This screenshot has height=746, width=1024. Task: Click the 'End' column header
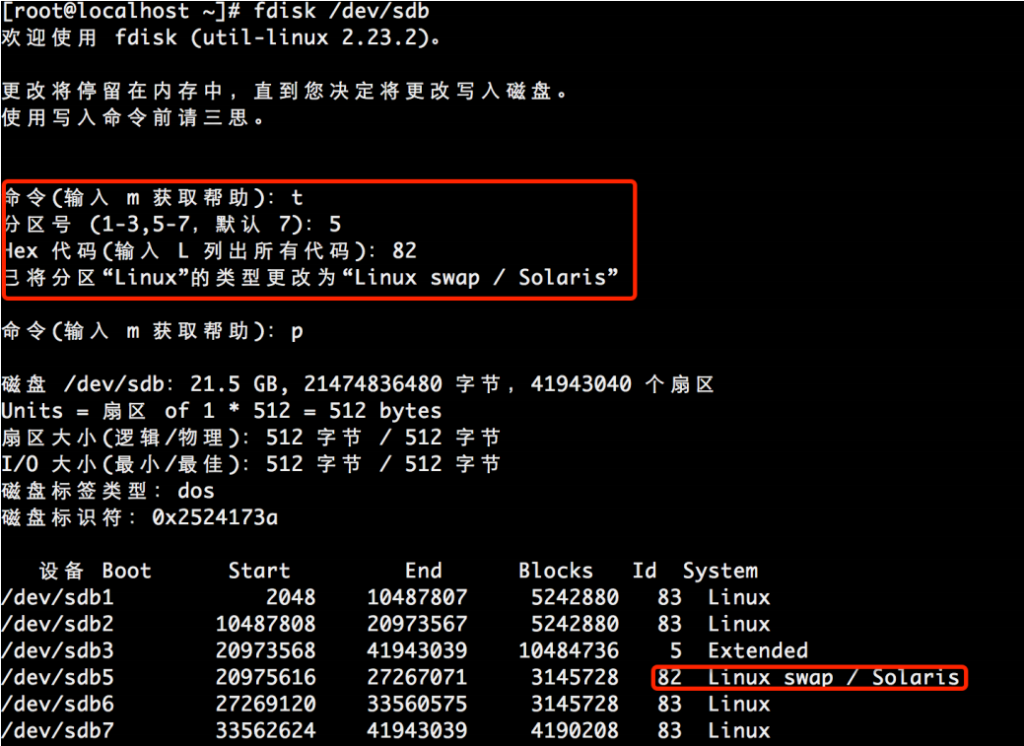click(x=423, y=571)
